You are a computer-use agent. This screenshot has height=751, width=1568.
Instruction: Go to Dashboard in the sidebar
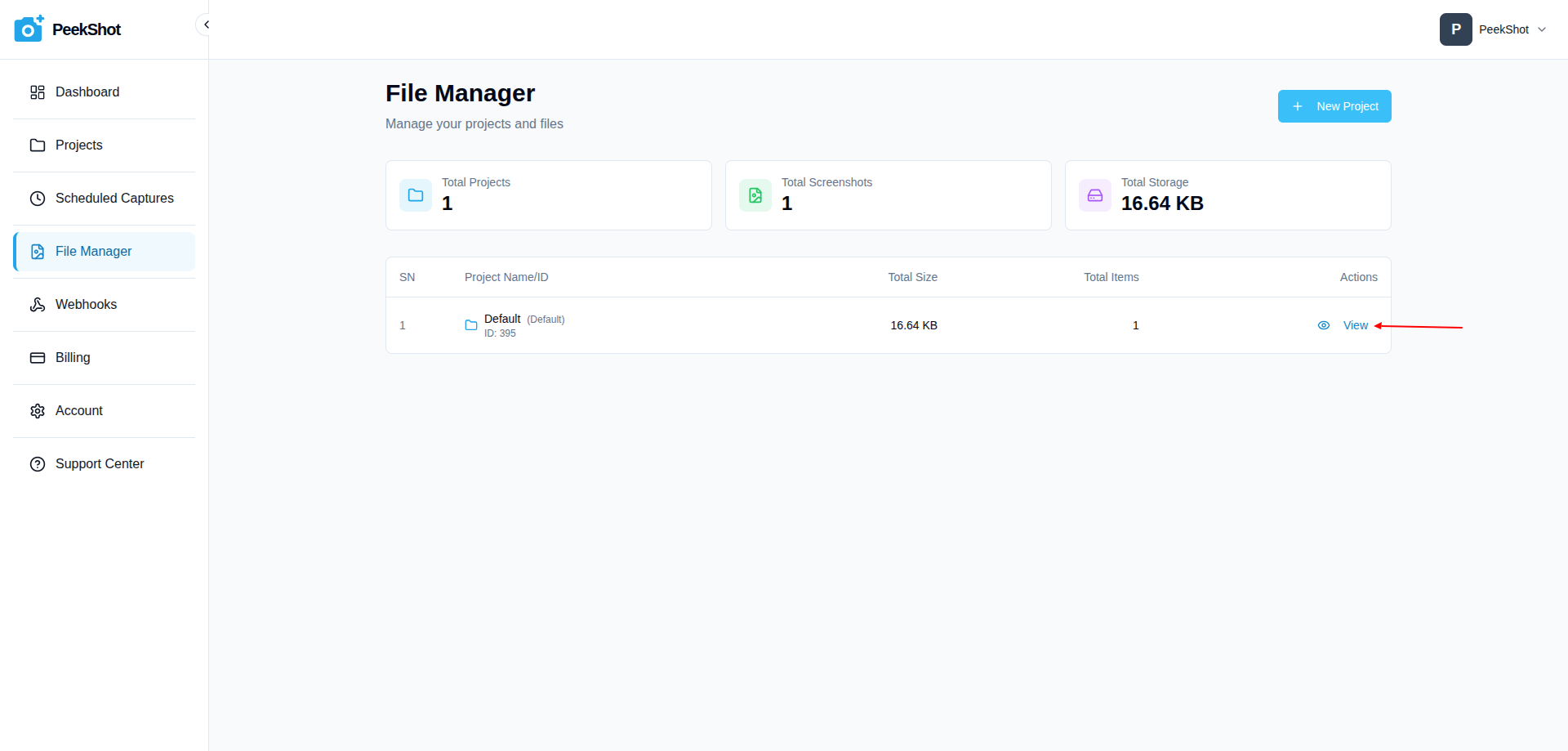[87, 92]
